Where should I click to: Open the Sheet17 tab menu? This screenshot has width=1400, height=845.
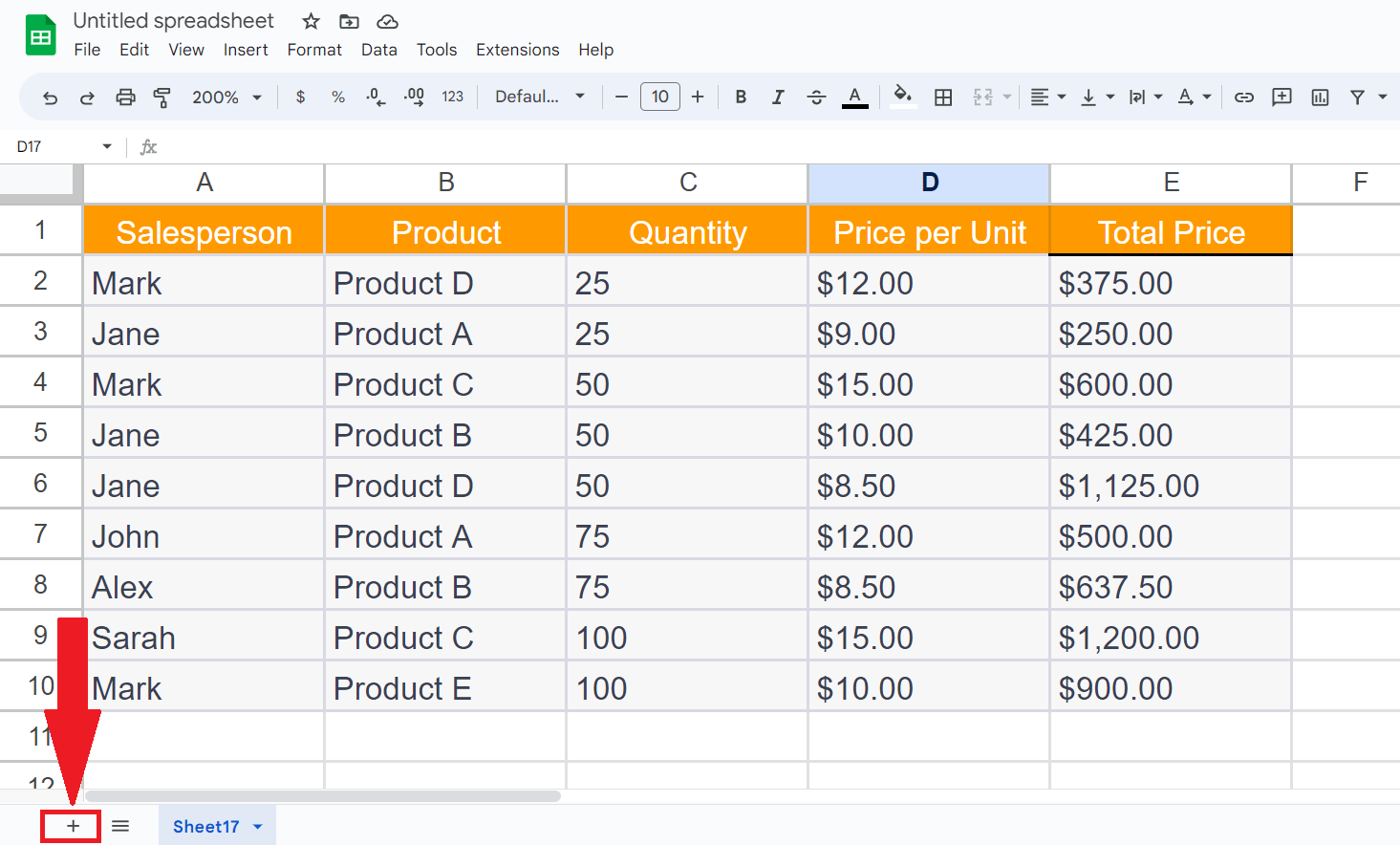tap(257, 826)
